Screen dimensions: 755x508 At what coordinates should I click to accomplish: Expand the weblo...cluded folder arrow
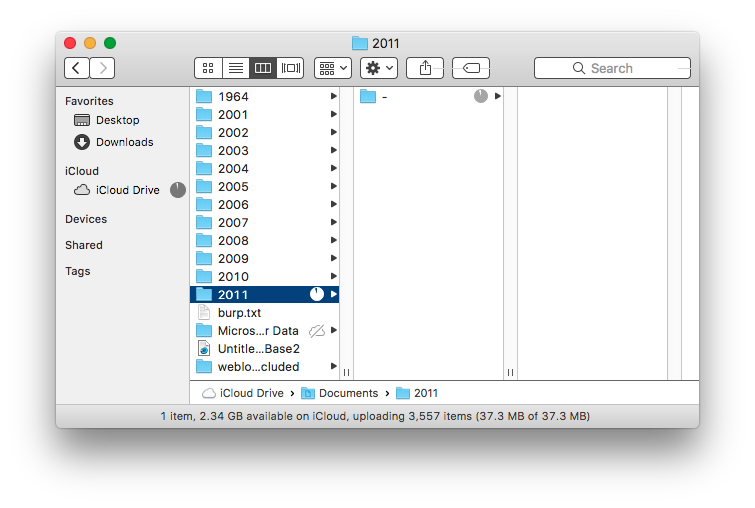click(x=333, y=366)
